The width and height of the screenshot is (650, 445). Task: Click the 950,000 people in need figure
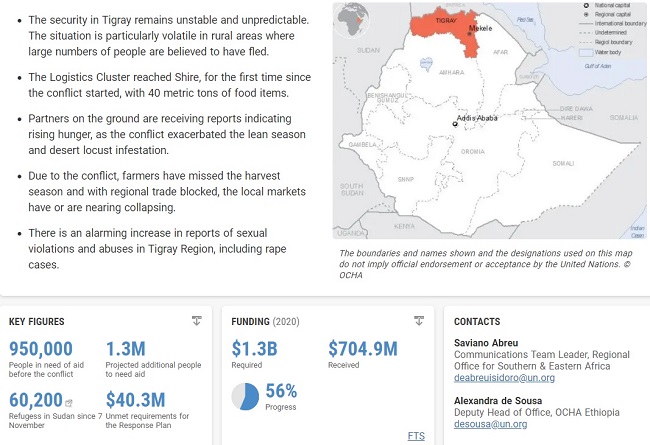point(41,349)
